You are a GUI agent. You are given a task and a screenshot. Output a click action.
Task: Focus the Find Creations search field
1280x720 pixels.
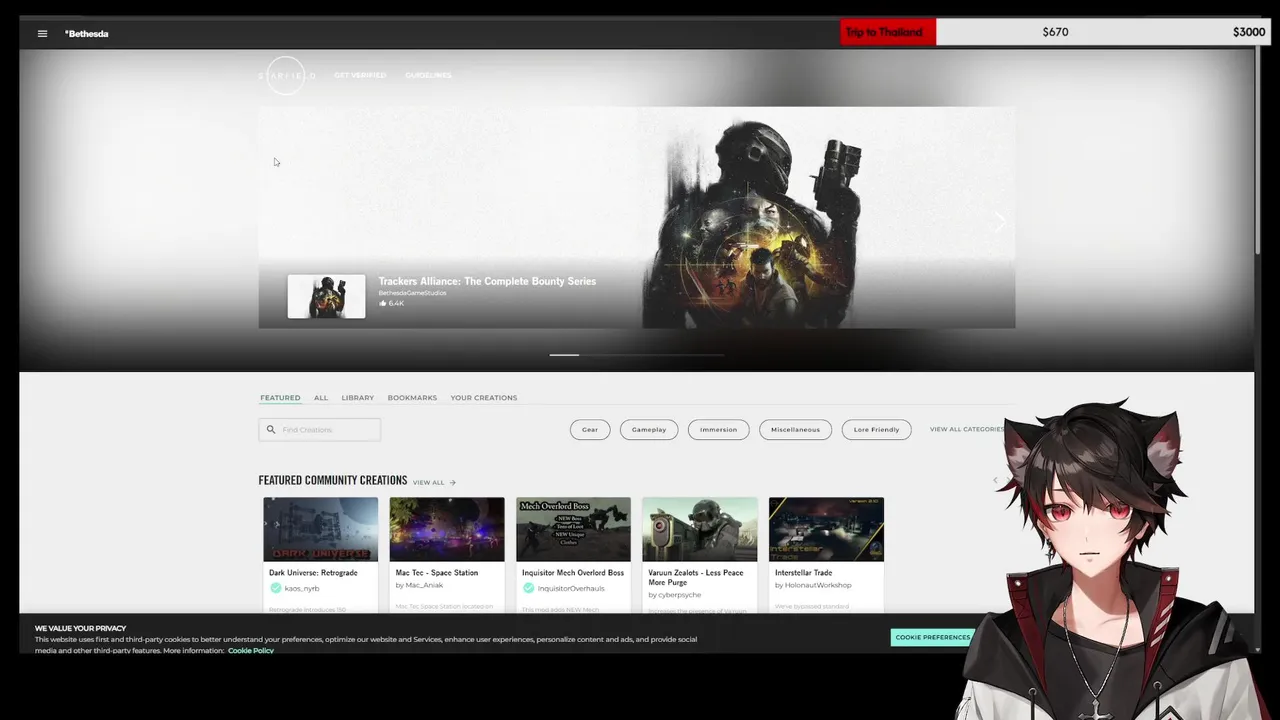click(x=320, y=430)
